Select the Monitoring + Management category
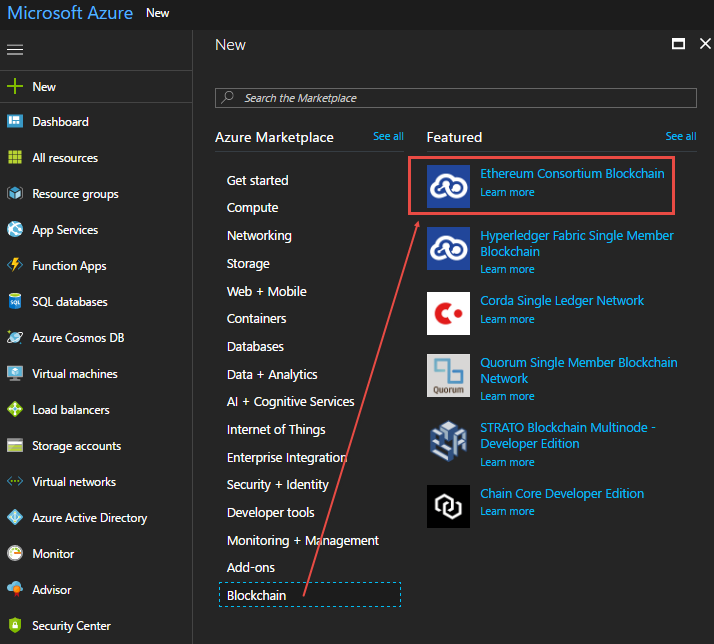 (302, 541)
